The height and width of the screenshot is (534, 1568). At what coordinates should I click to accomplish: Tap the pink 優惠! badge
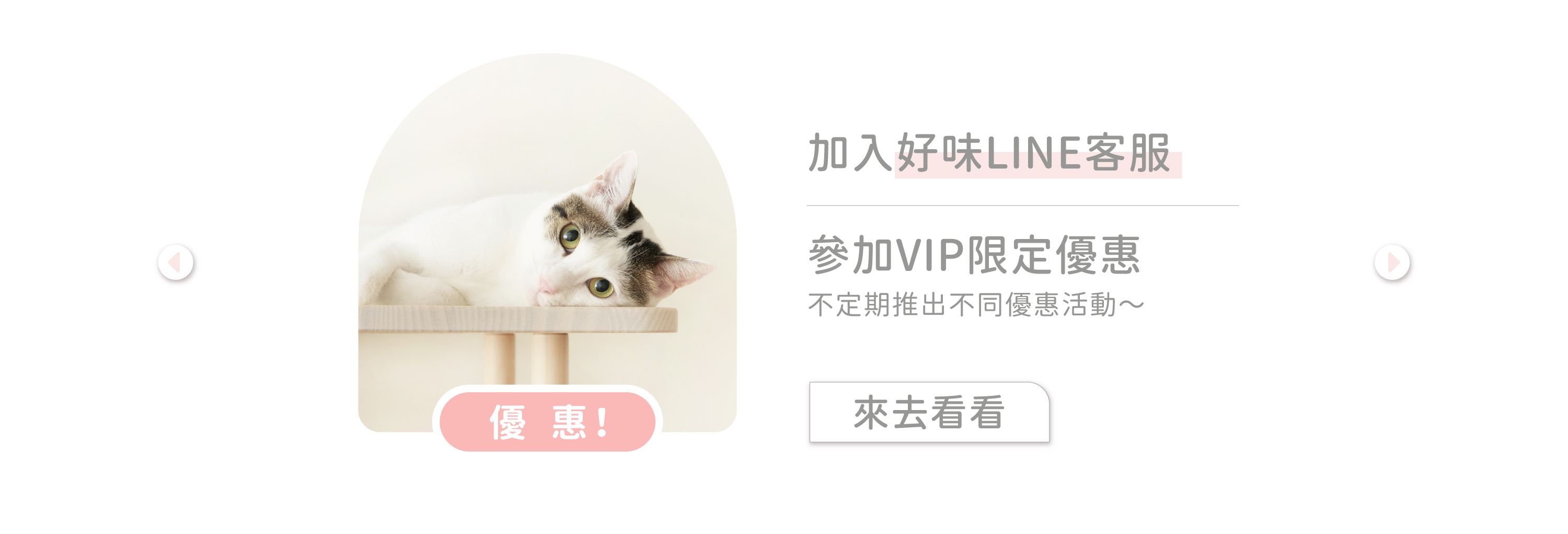point(547,422)
